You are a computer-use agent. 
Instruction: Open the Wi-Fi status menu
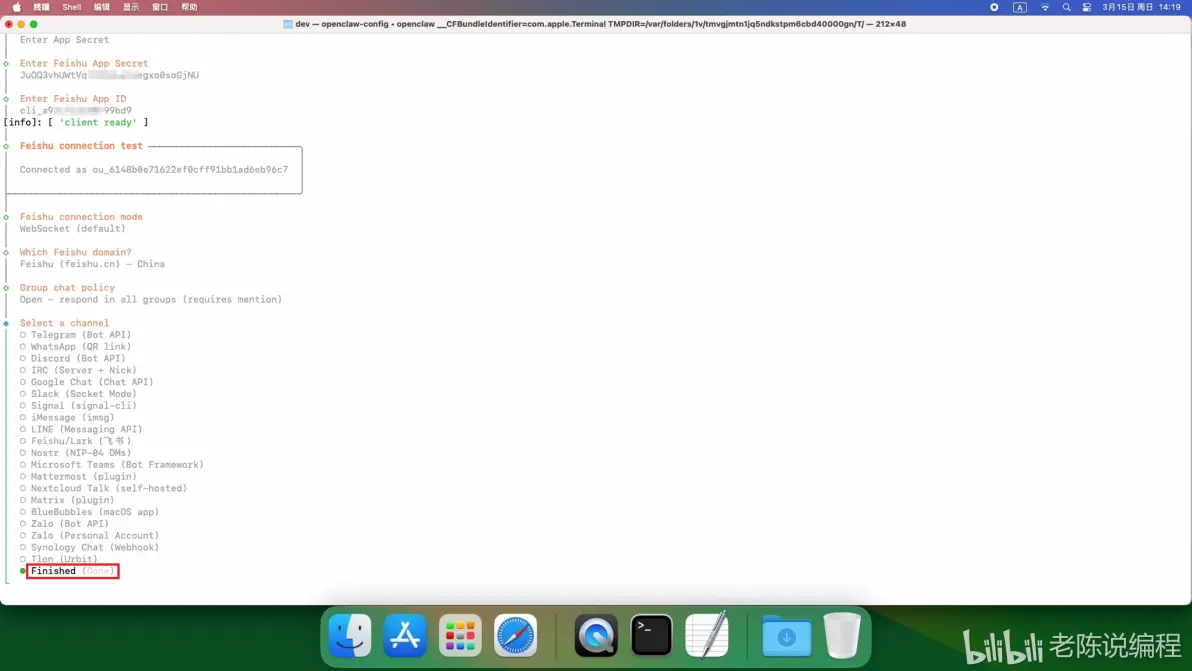1045,7
